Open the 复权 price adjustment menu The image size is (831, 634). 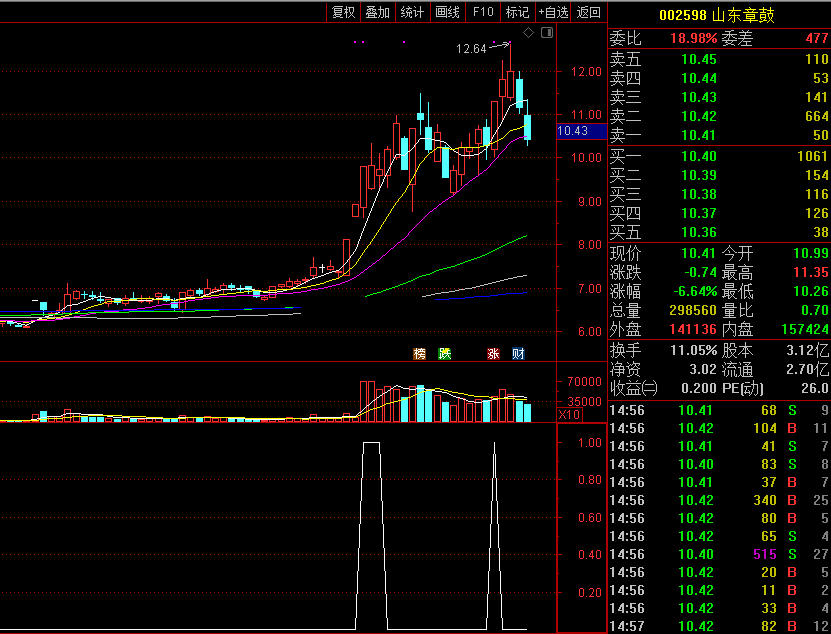343,12
